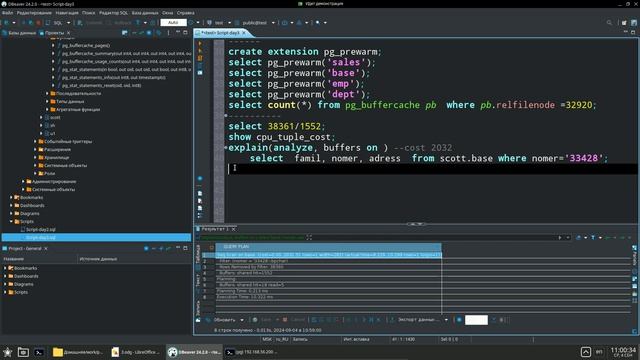Expand the Агрегатные функции folder
This screenshot has width=640, height=360.
pyautogui.click(x=47, y=109)
